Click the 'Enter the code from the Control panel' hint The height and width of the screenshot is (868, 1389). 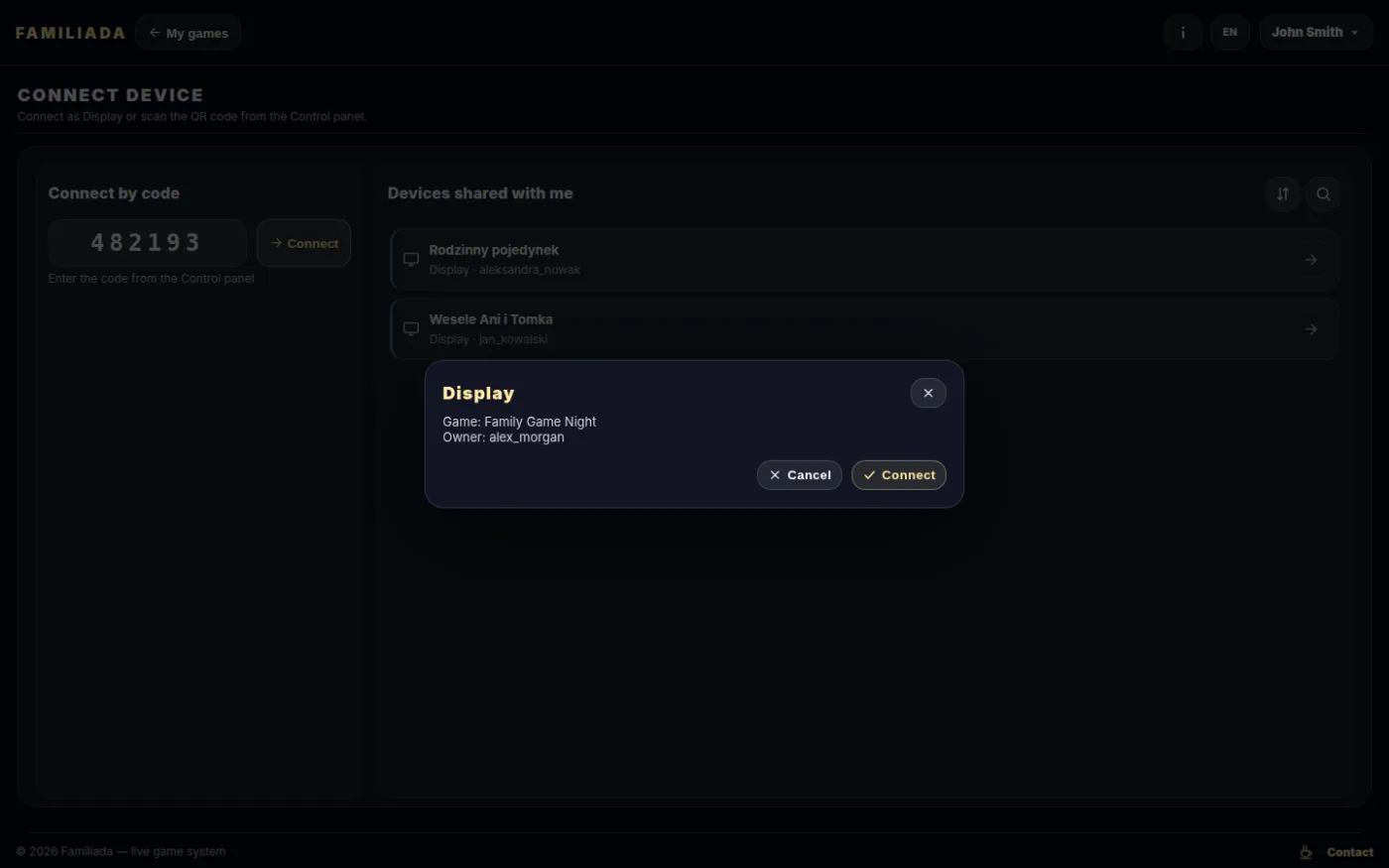151,279
